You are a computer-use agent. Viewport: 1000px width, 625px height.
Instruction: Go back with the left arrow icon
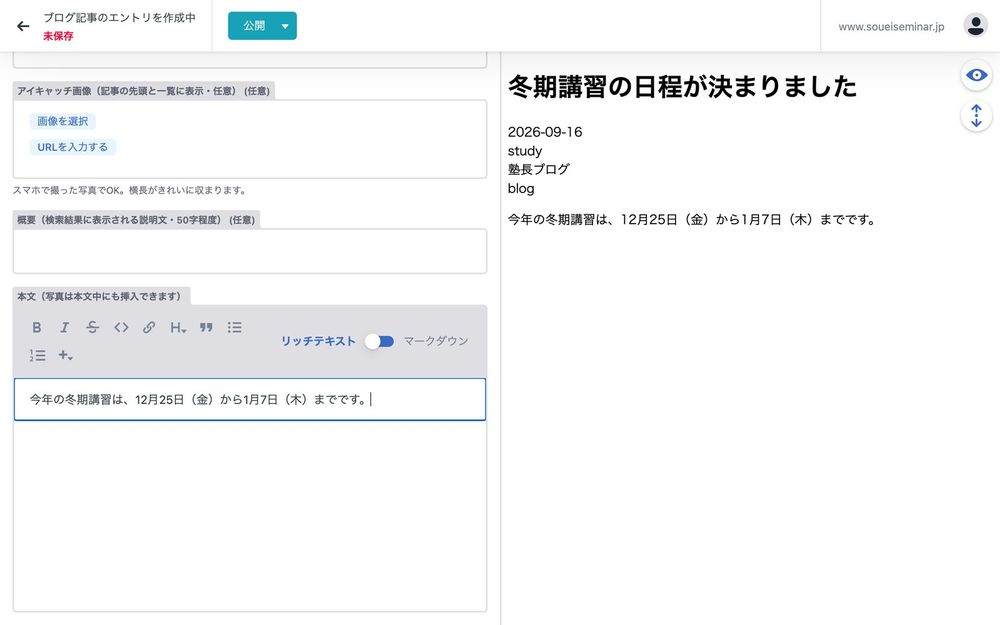point(23,26)
